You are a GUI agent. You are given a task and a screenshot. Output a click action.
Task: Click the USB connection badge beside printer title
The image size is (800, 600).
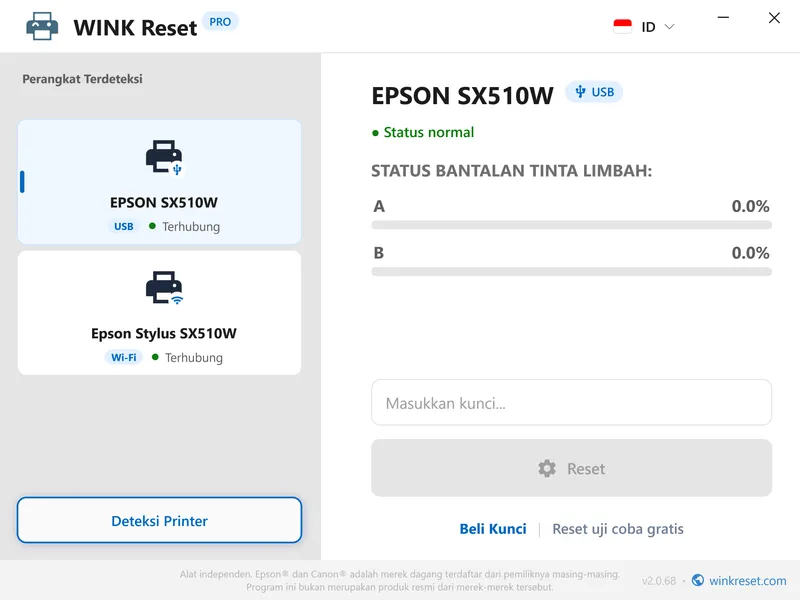click(x=594, y=92)
